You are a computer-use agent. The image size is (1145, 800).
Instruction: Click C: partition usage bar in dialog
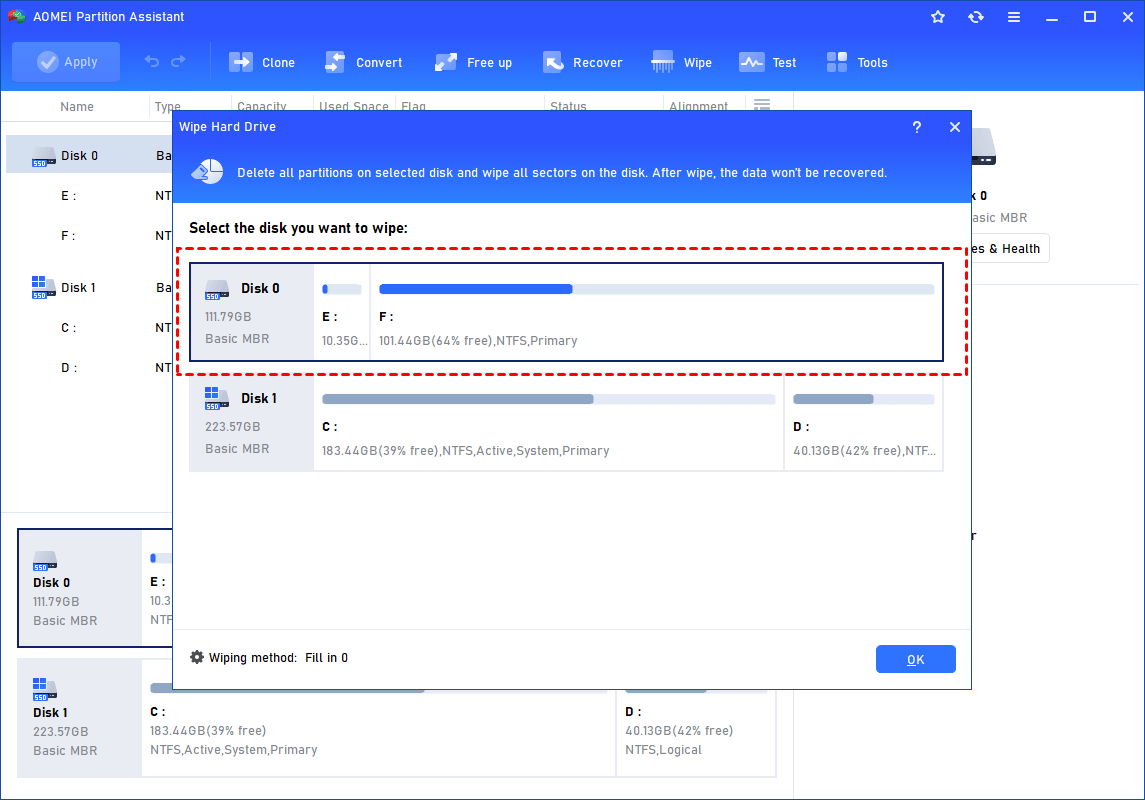pyautogui.click(x=548, y=399)
